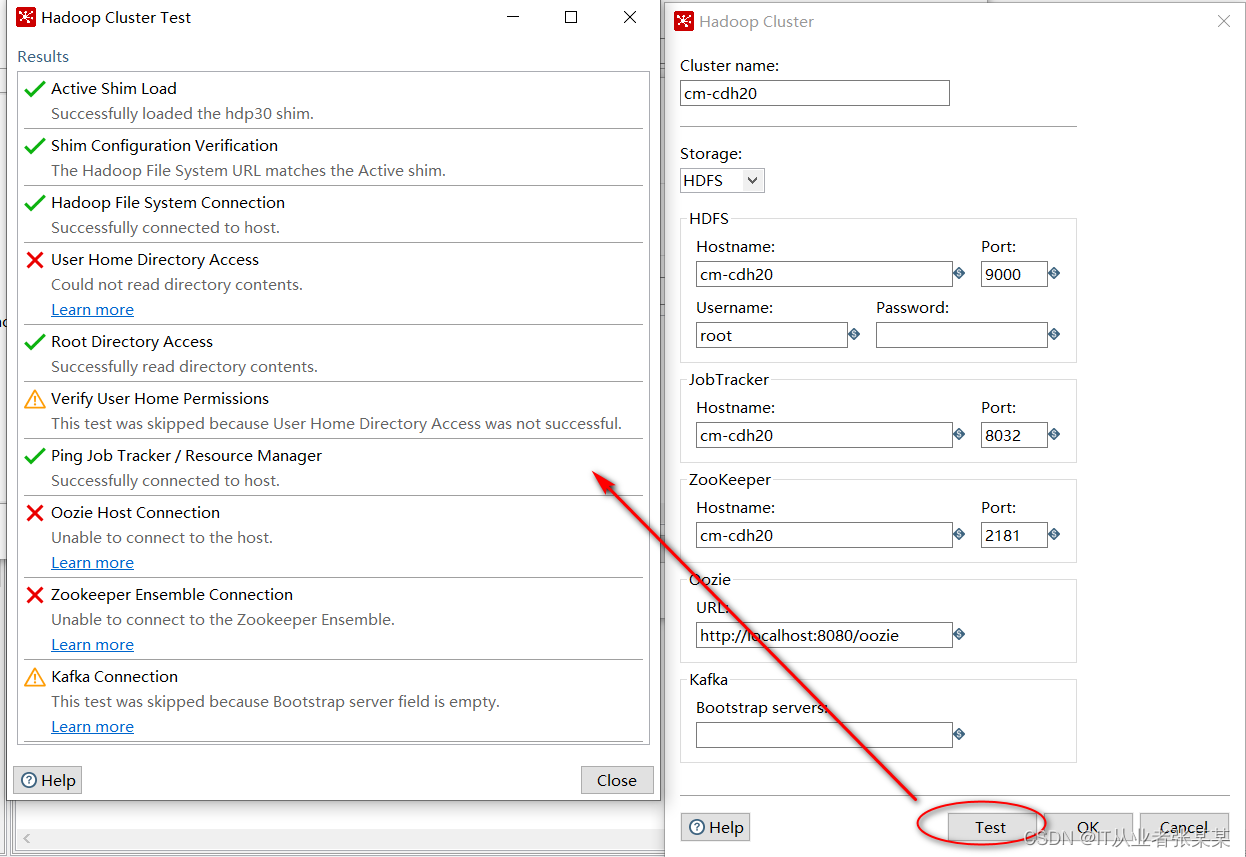This screenshot has width=1246, height=857.
Task: Select 'Unable to connect to the host.' text
Action: point(161,538)
